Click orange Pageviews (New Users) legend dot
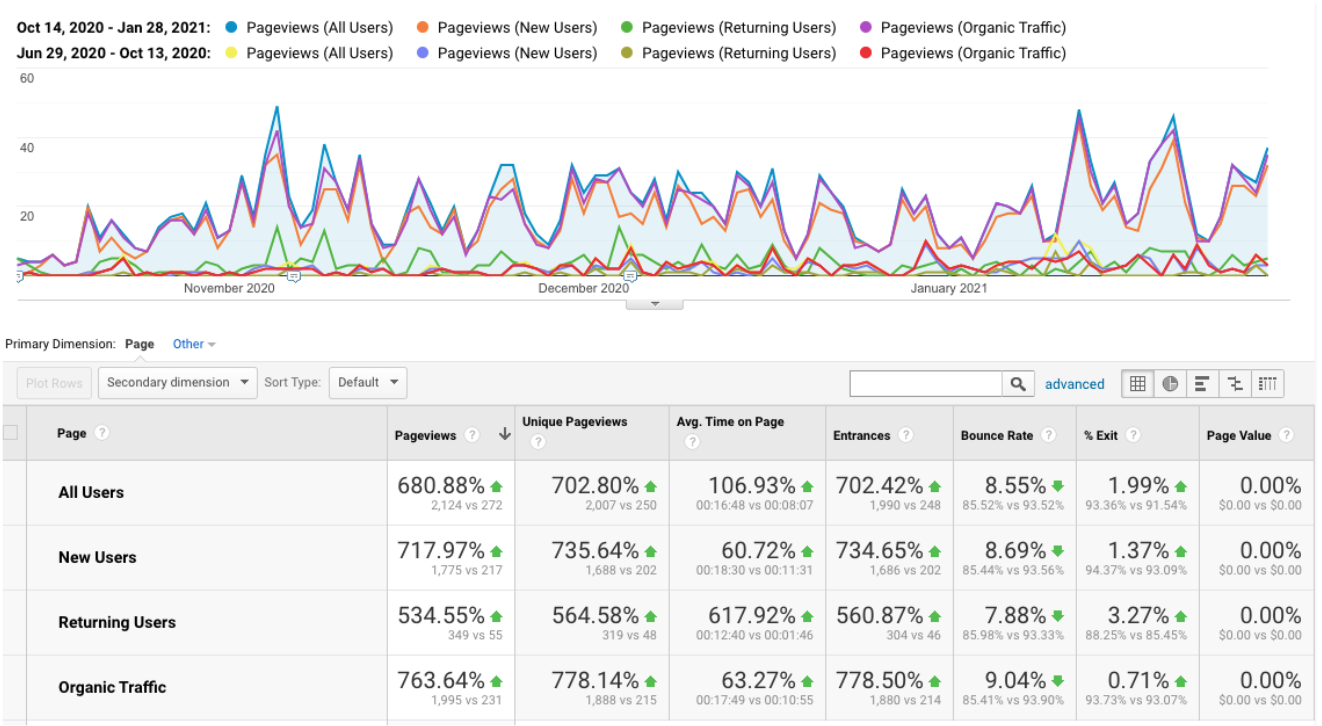This screenshot has height=726, width=1322. [x=424, y=28]
